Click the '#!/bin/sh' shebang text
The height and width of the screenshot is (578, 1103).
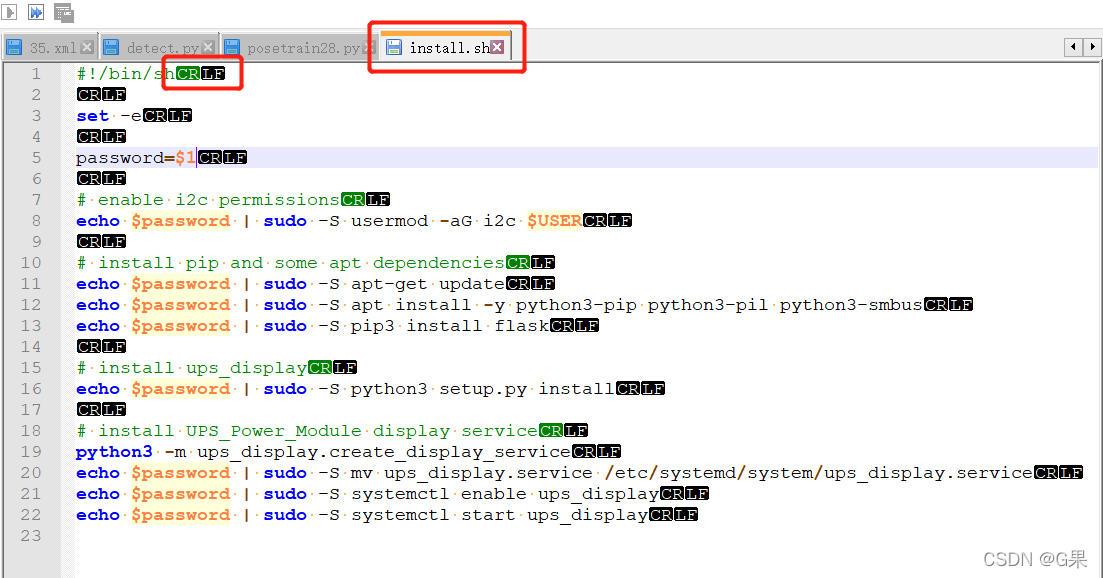(126, 73)
